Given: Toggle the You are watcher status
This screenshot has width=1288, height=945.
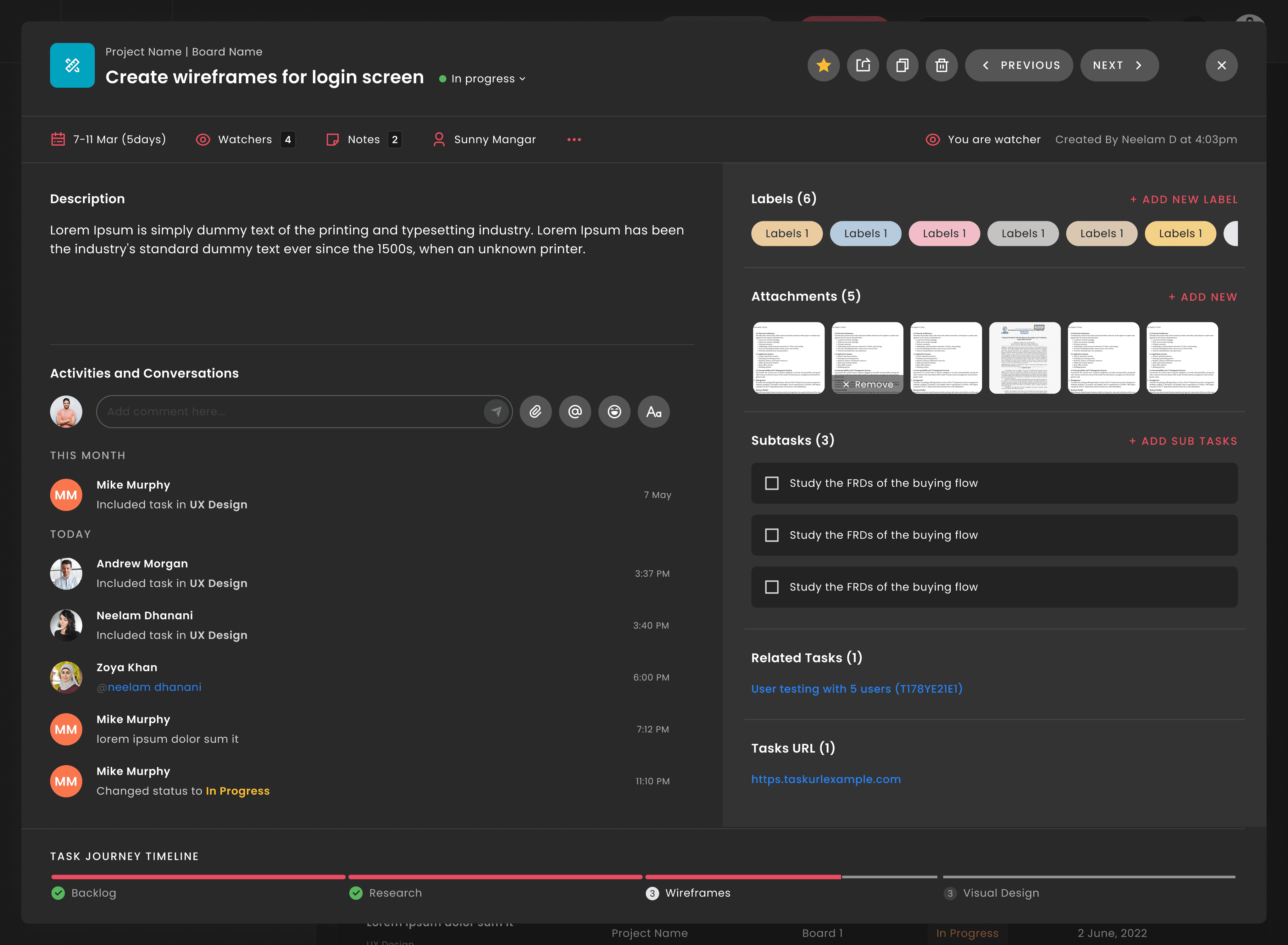Looking at the screenshot, I should click(983, 140).
